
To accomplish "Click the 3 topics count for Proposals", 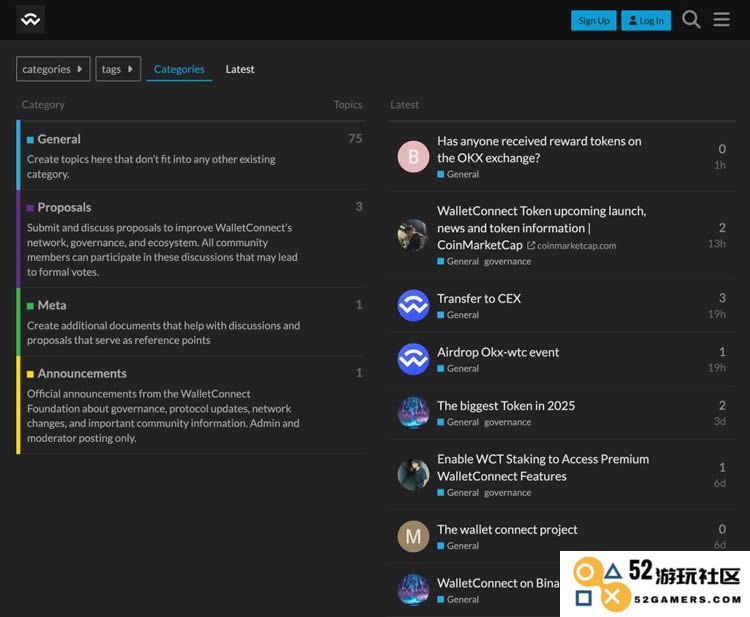I will coord(359,207).
